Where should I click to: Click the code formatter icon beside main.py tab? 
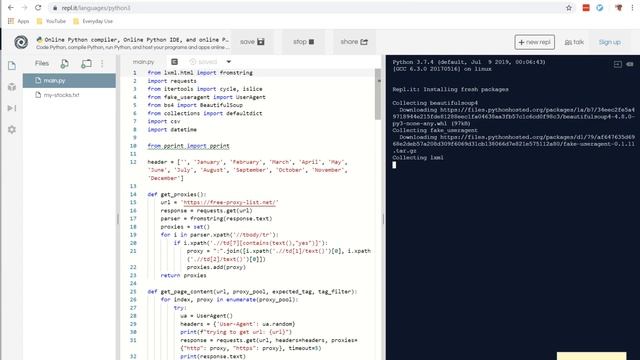point(174,62)
